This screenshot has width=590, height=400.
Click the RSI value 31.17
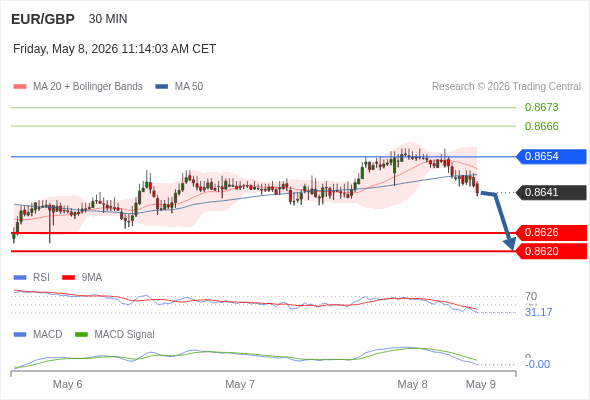(x=538, y=312)
